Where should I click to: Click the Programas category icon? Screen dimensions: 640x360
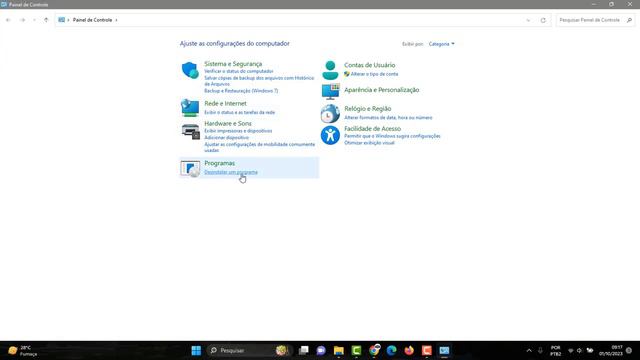[190, 168]
